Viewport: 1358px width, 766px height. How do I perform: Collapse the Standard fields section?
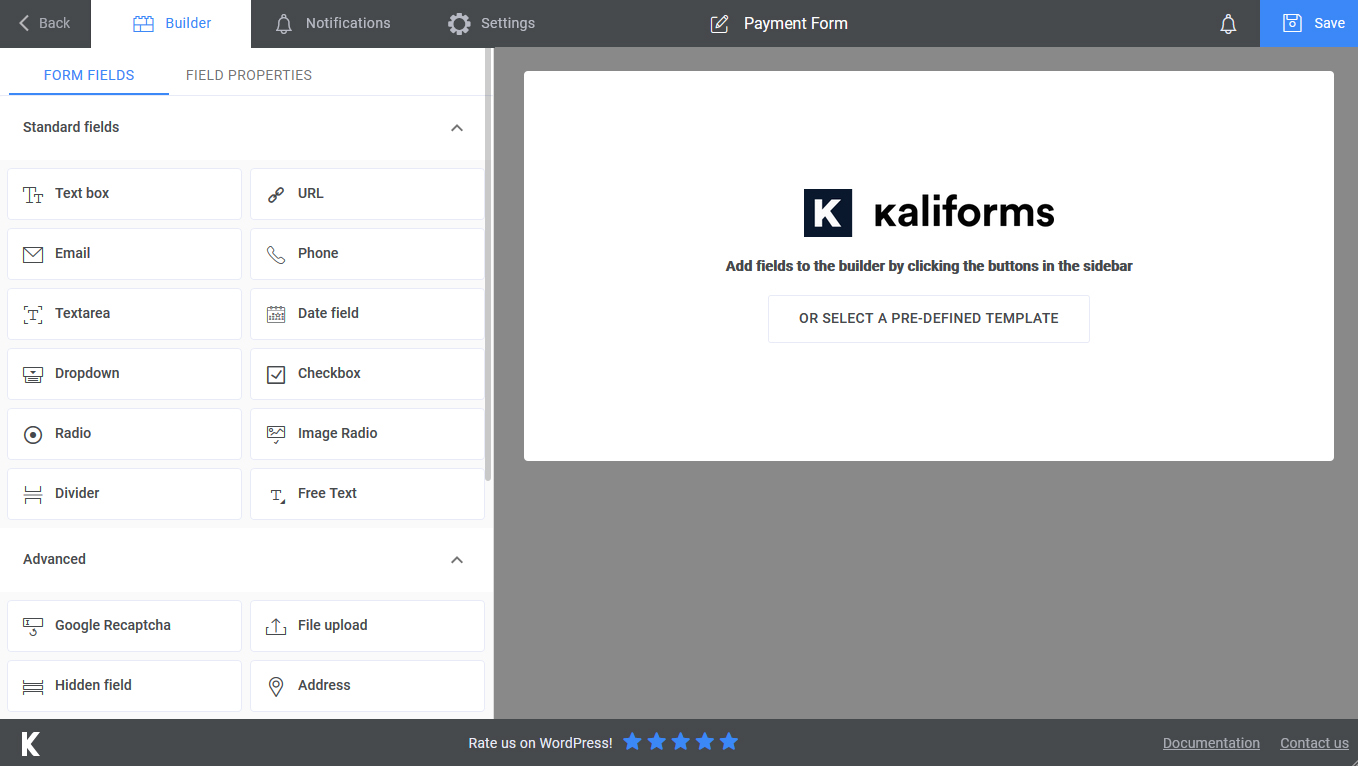[457, 128]
